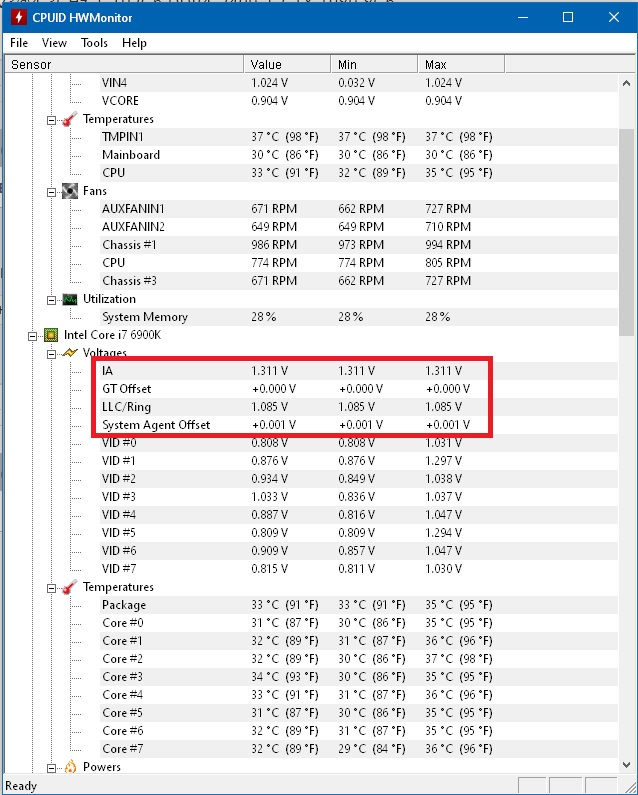The height and width of the screenshot is (795, 638).
Task: Click the thermometer icon beside CPU Temperatures
Action: pyautogui.click(x=69, y=587)
